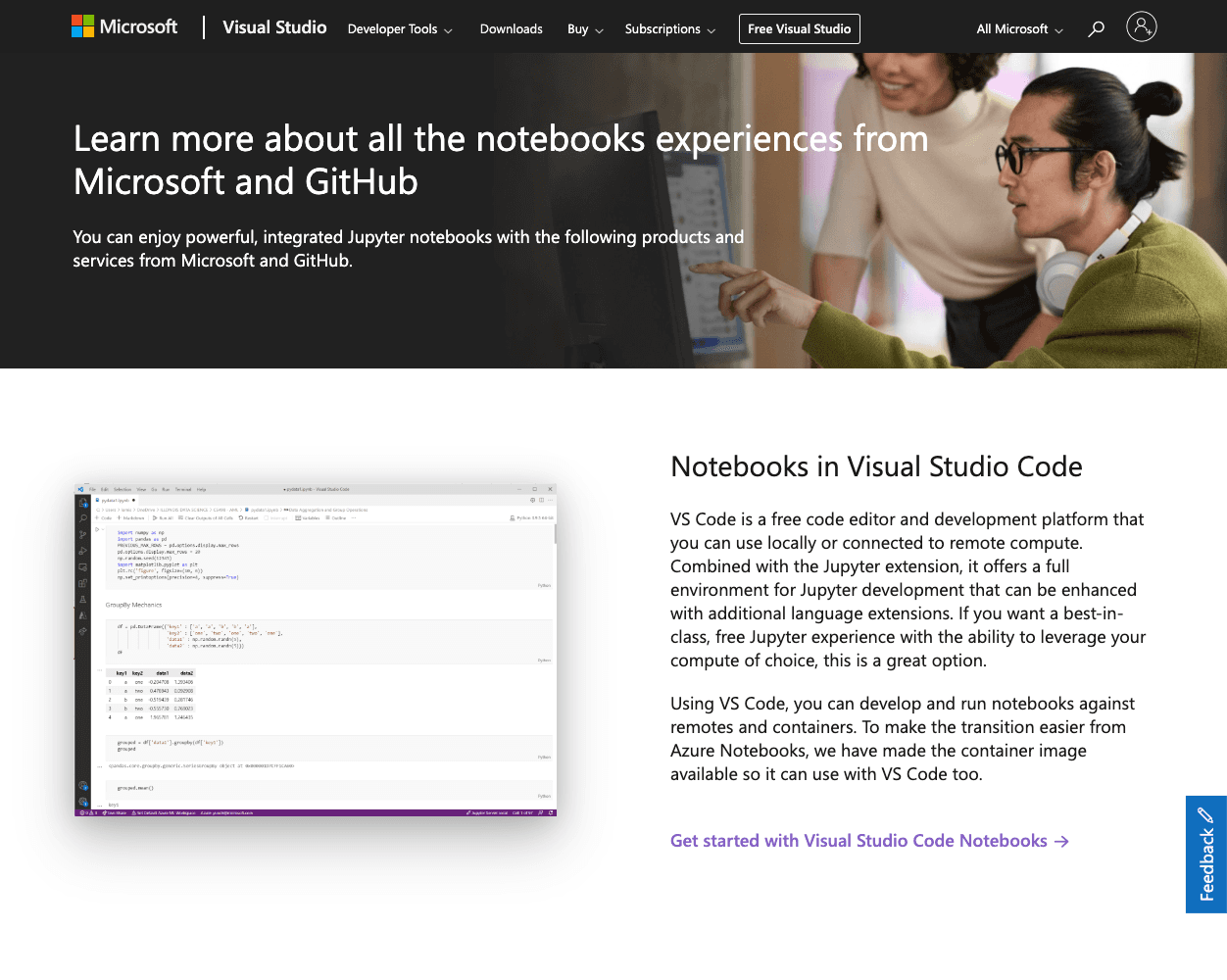Expand the Subscriptions dropdown
This screenshot has height=980, width=1227.
[670, 29]
